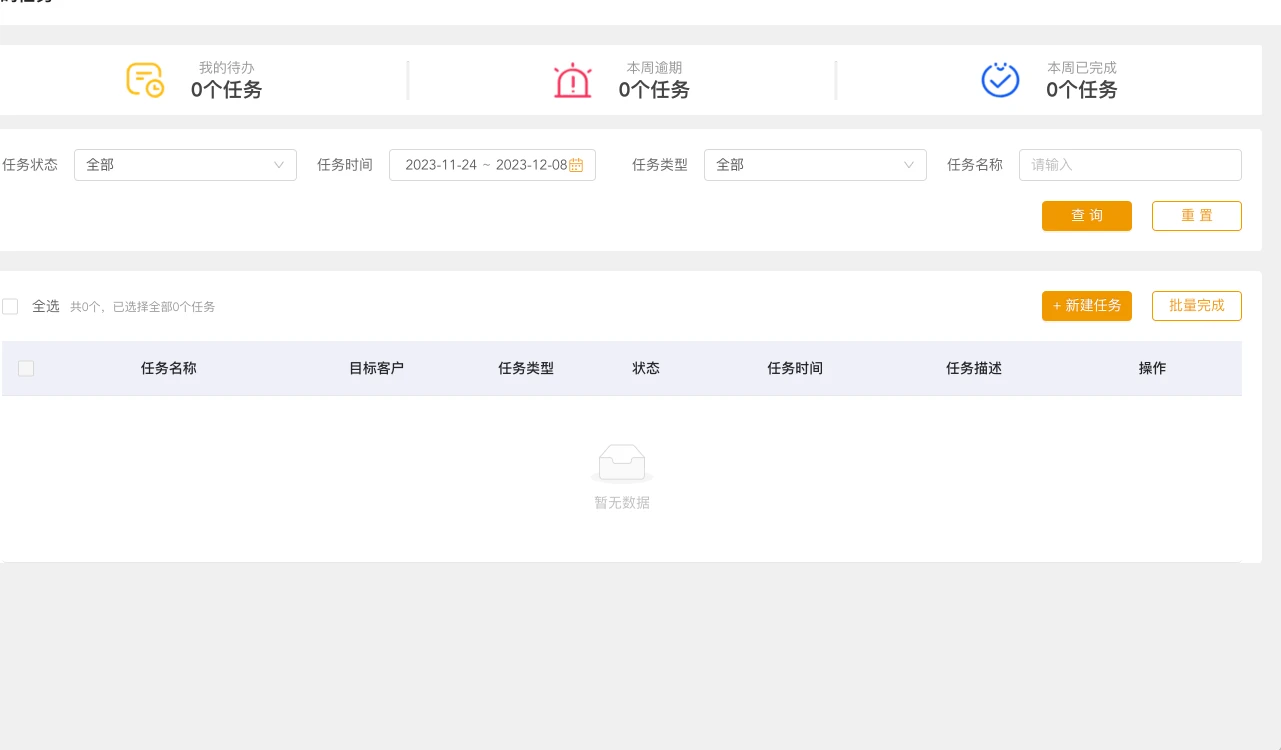Click the 查询 search button
The image size is (1281, 750).
pyautogui.click(x=1087, y=216)
